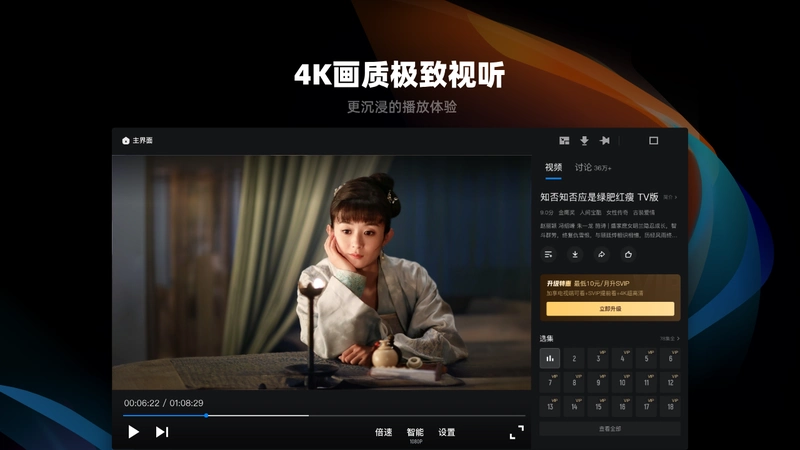Expand the 简介 show description

click(x=670, y=197)
